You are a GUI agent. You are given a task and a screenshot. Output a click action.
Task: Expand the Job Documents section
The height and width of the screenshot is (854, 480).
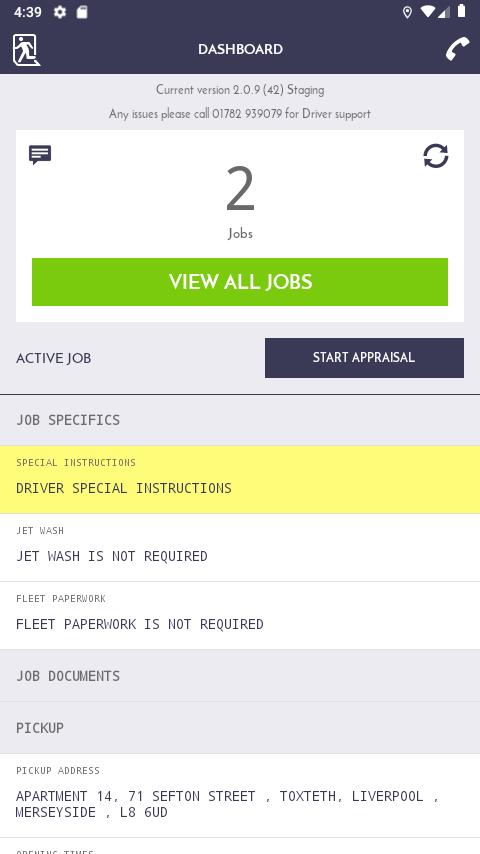point(240,676)
